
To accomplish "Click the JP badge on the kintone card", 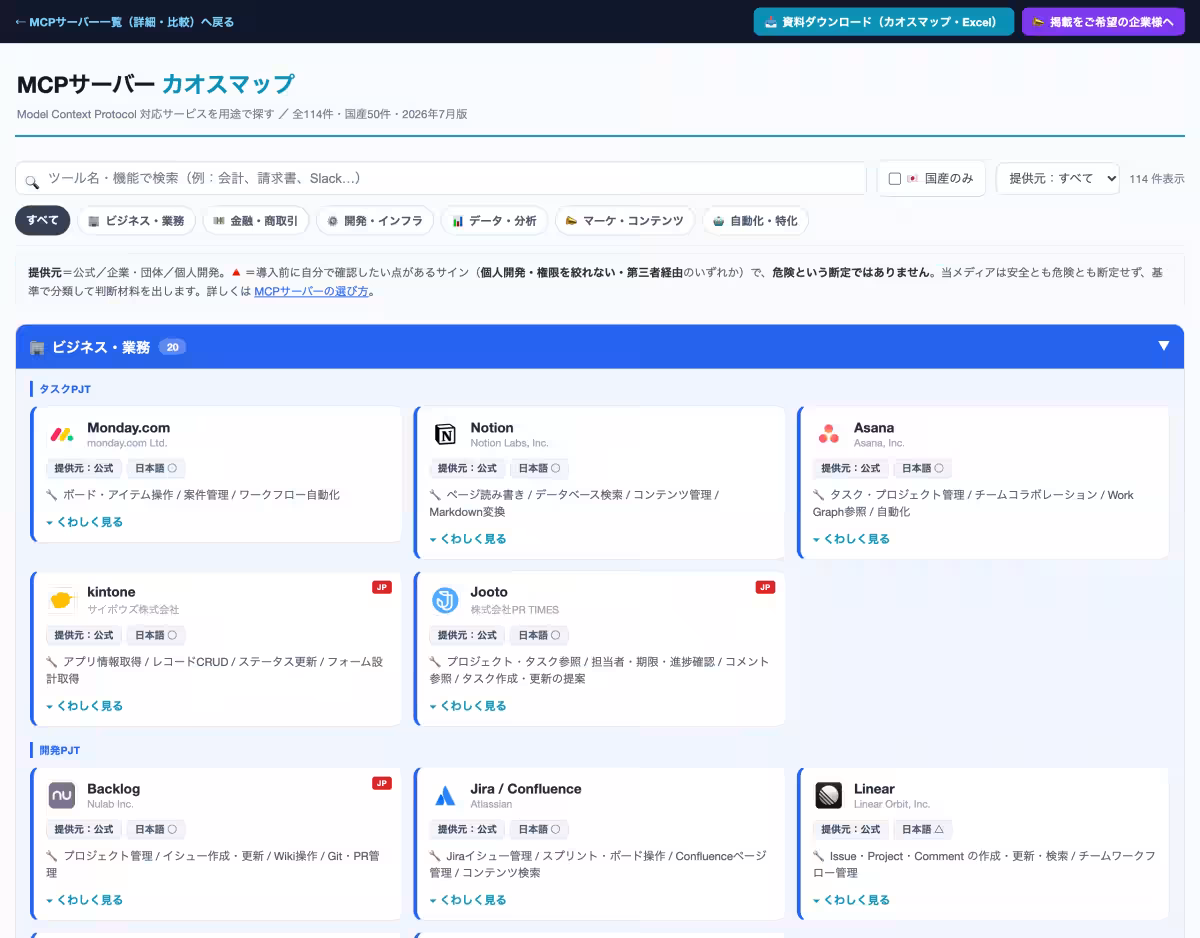I will 382,587.
